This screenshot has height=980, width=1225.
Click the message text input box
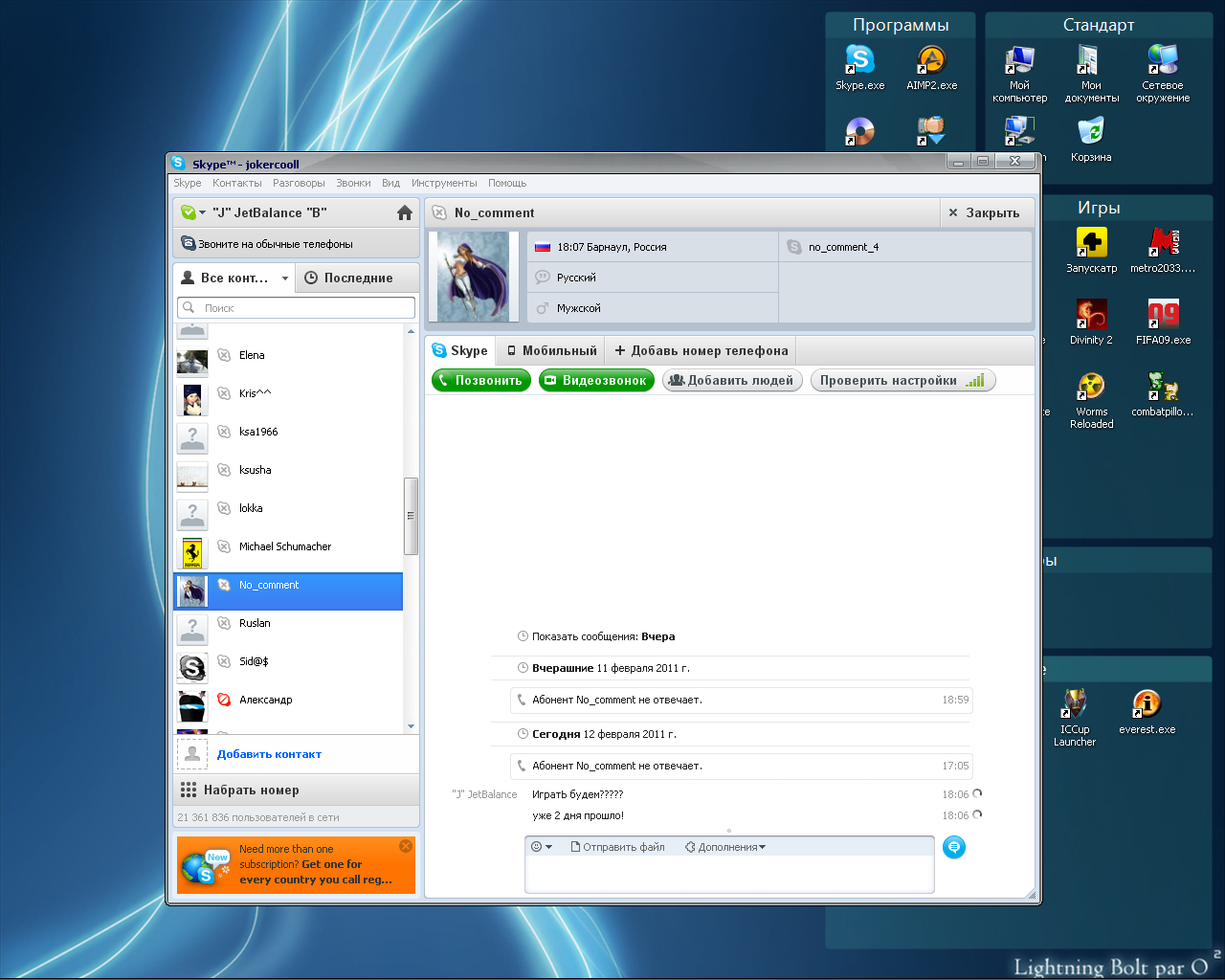[729, 874]
